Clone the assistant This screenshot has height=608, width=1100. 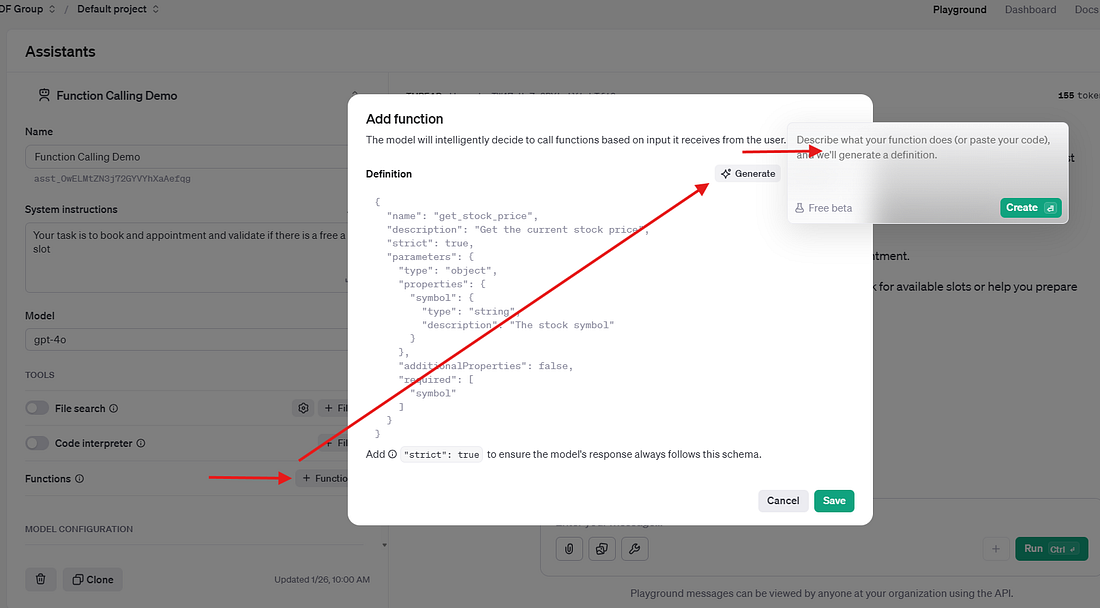93,579
